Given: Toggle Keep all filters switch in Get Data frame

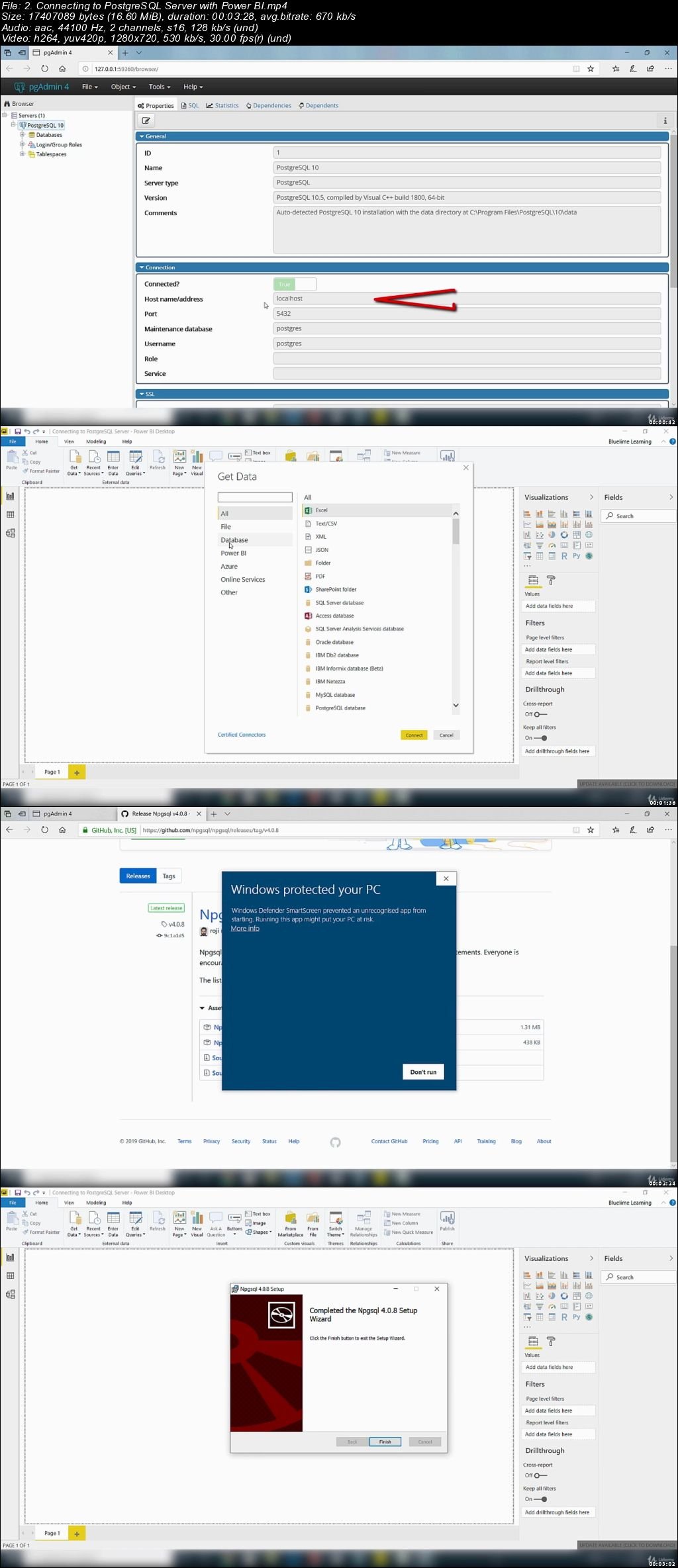Looking at the screenshot, I should pos(540,738).
